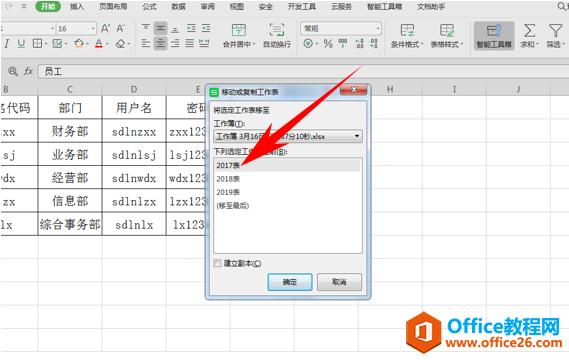Viewport: 569px width, 360px height.
Task: Open the currency format icon
Action: tap(308, 44)
